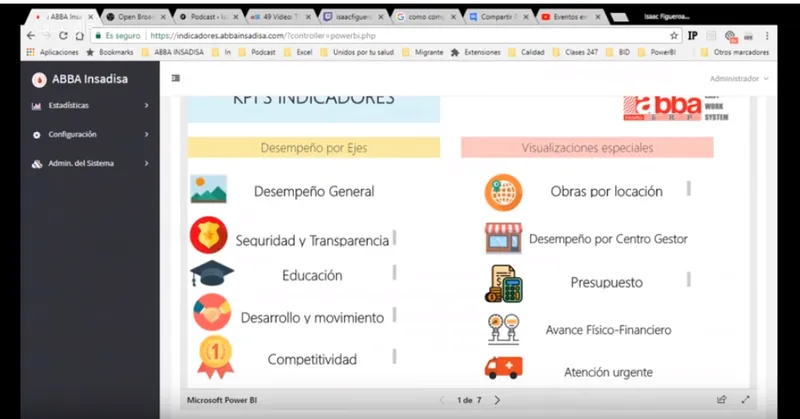Click the Seguridad y Transparencia shield icon
This screenshot has width=800, height=419.
(x=209, y=235)
